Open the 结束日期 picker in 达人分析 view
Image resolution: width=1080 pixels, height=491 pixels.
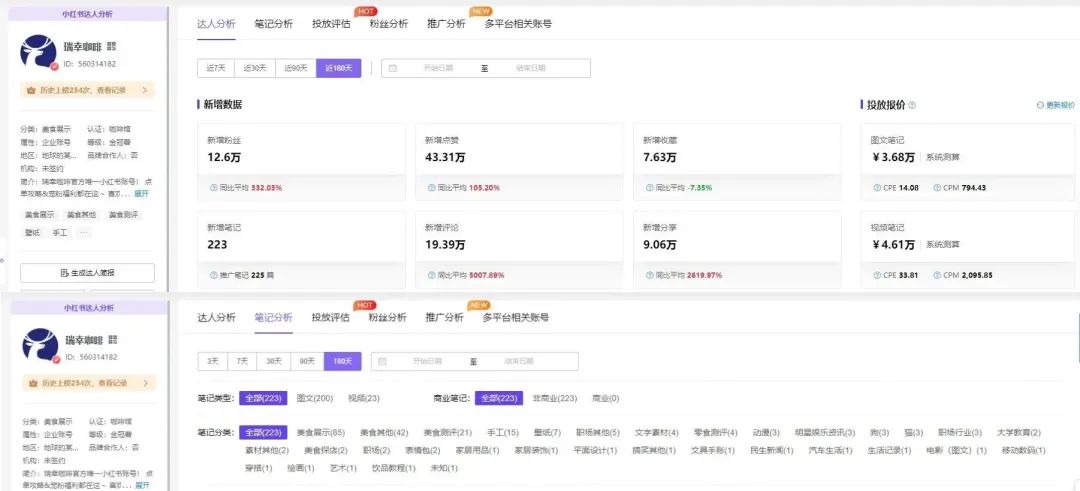click(x=531, y=68)
